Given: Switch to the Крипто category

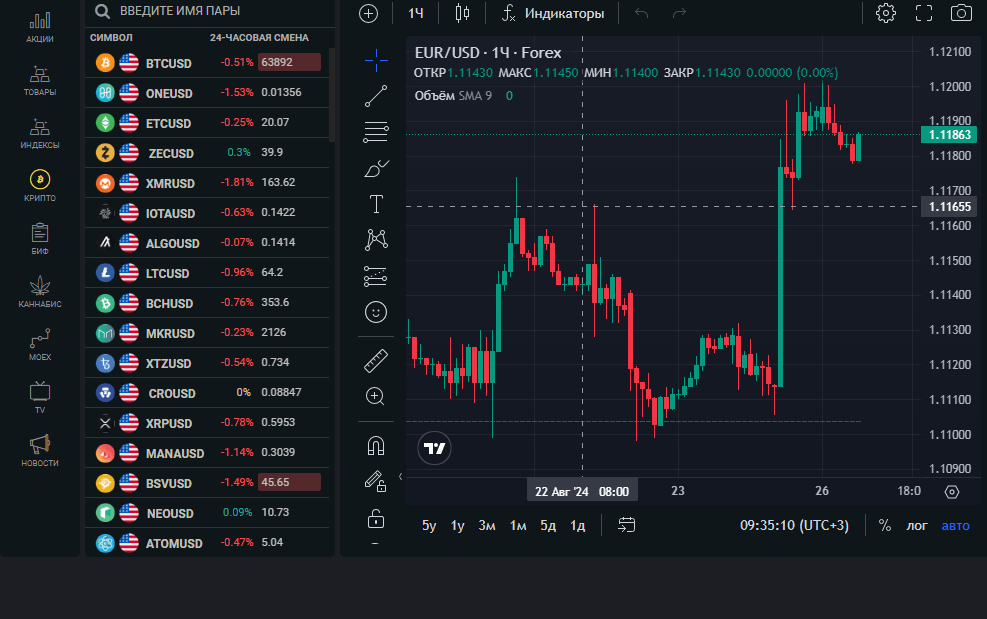Looking at the screenshot, I should (x=40, y=186).
